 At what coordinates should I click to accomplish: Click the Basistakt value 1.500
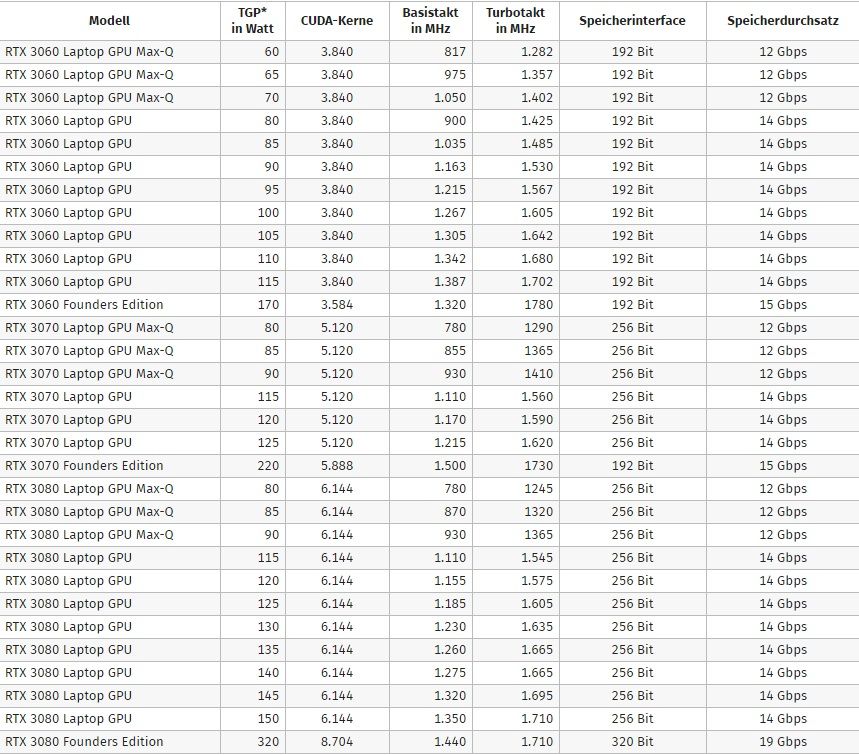coord(450,466)
